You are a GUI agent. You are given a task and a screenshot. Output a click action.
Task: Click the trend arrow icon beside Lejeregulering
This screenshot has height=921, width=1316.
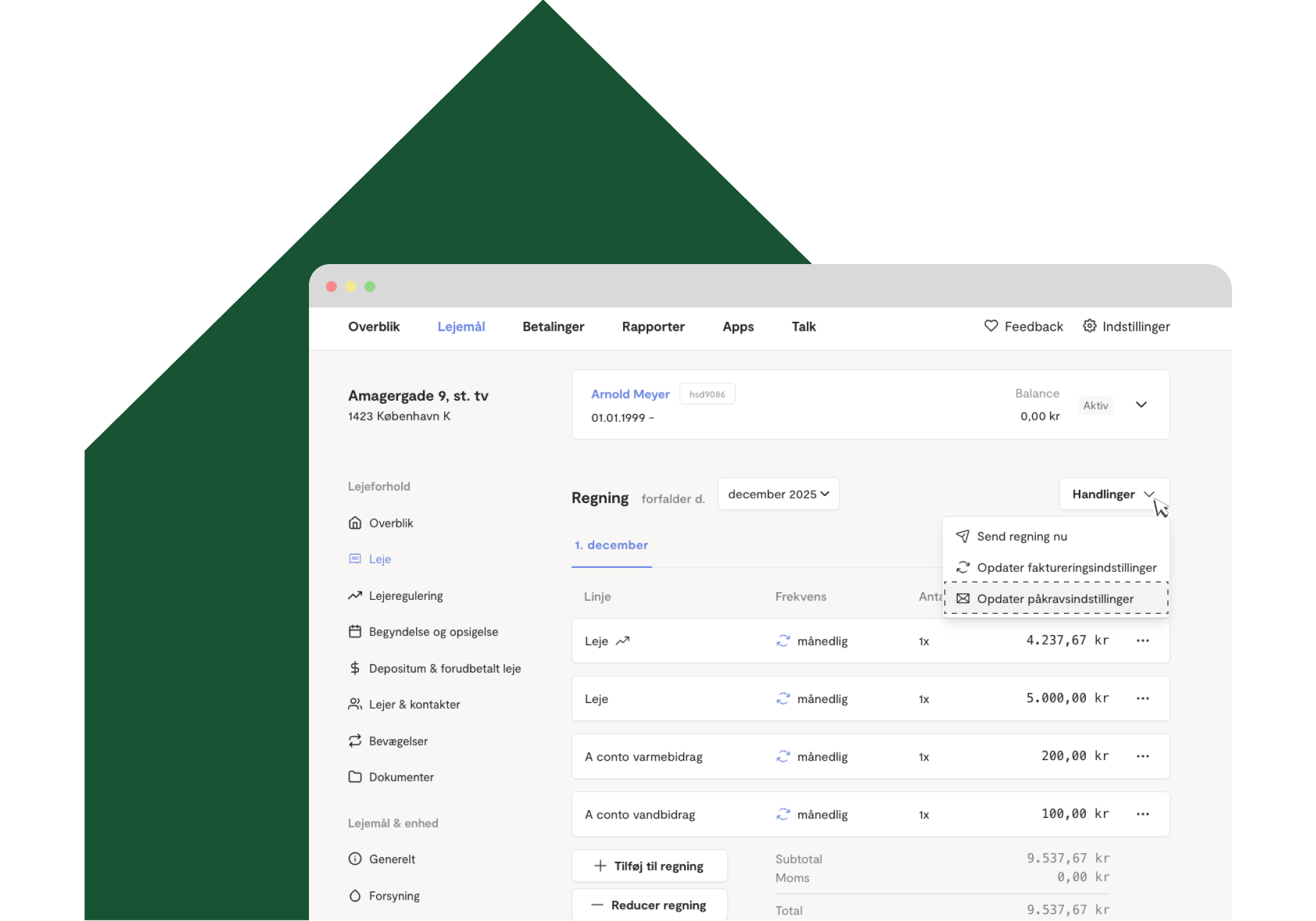(x=354, y=595)
